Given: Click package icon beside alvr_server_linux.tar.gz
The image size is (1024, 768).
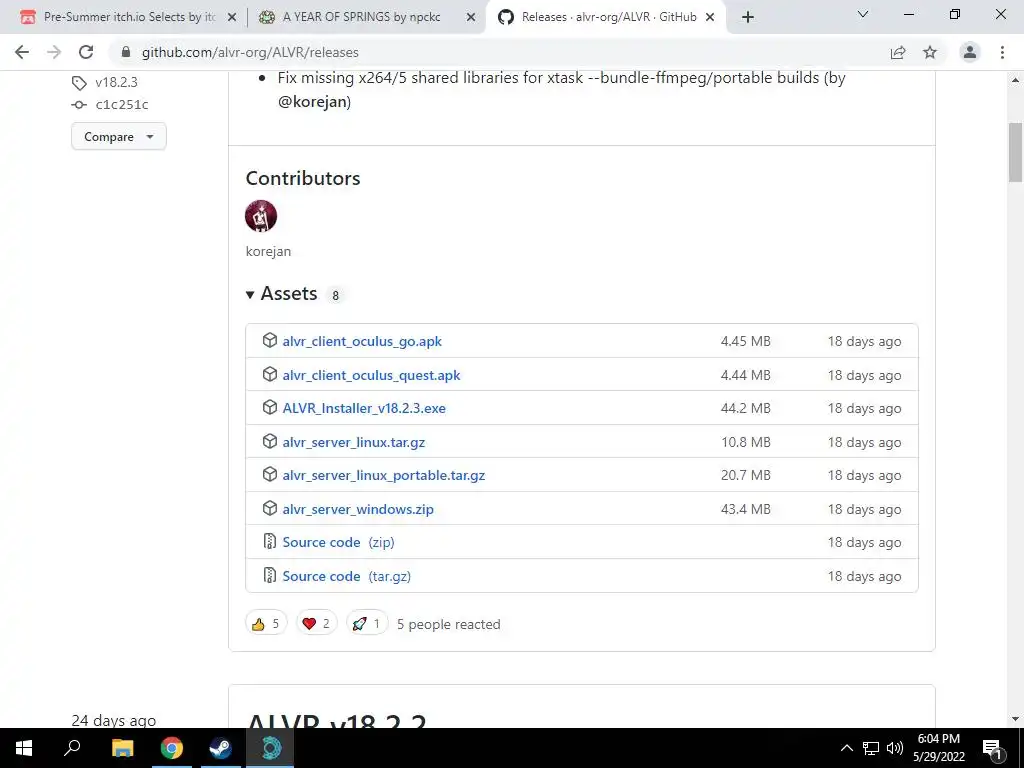Looking at the screenshot, I should (270, 441).
